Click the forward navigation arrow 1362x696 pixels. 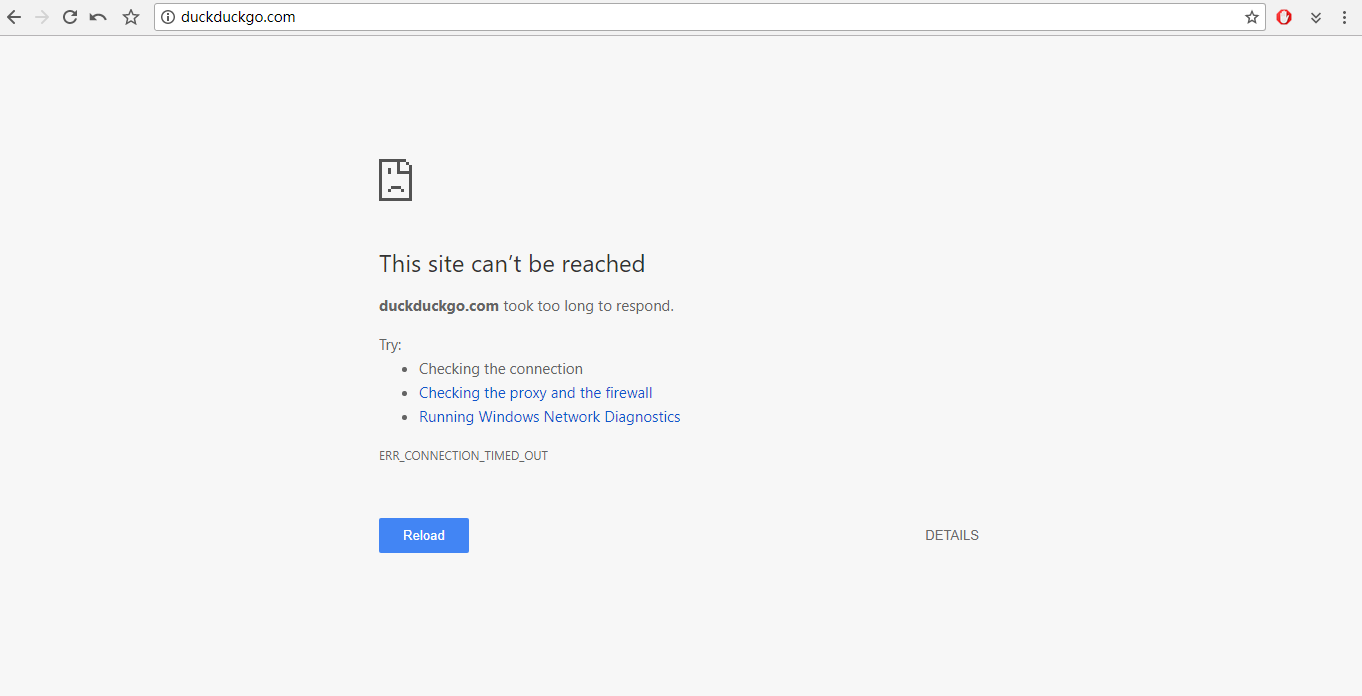42,17
